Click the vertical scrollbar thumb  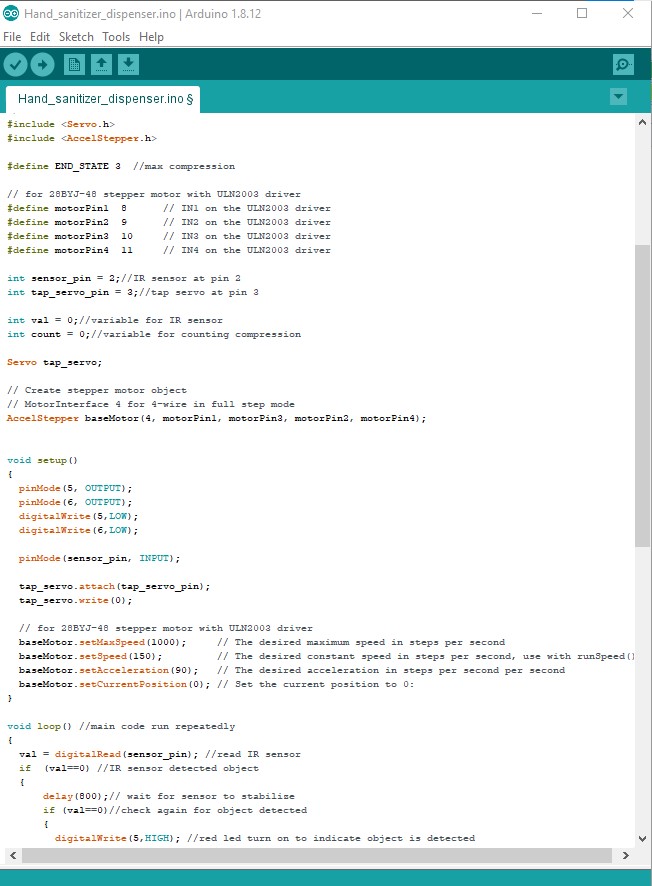pos(642,396)
